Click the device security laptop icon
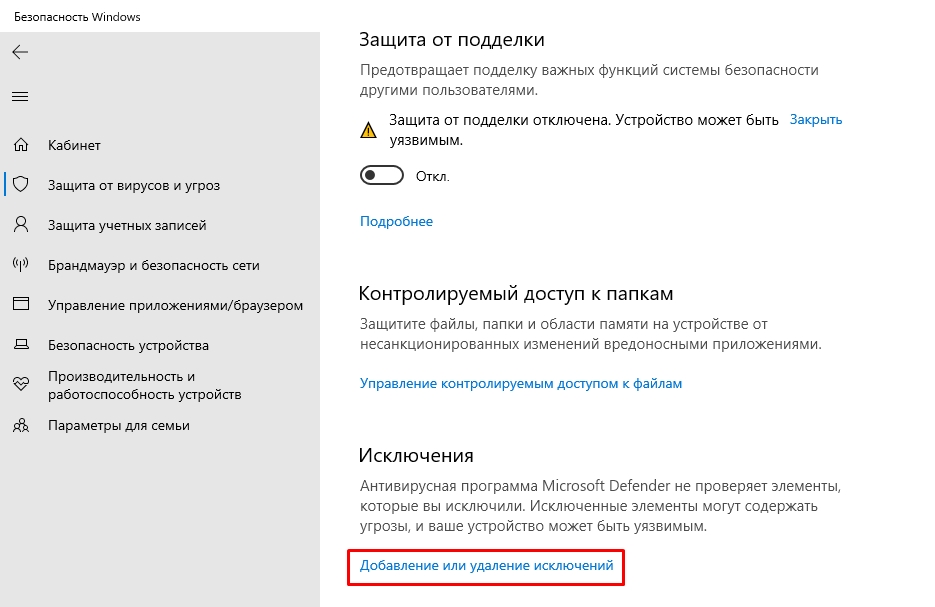 click(20, 345)
